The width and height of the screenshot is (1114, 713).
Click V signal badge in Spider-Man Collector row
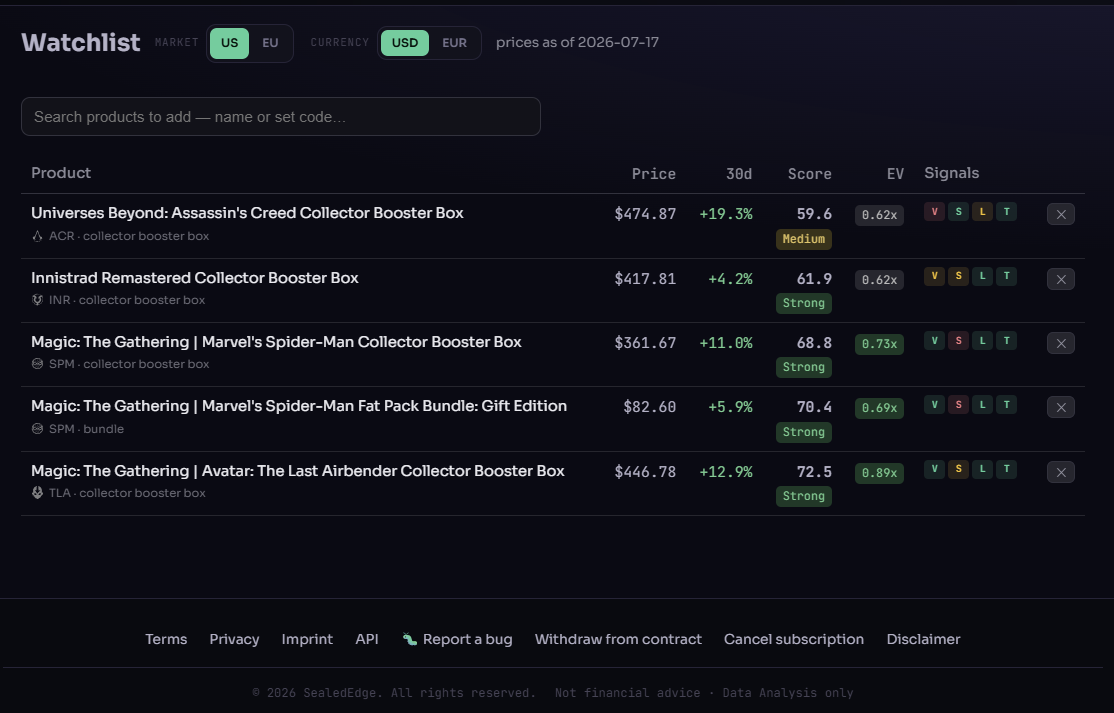(934, 341)
